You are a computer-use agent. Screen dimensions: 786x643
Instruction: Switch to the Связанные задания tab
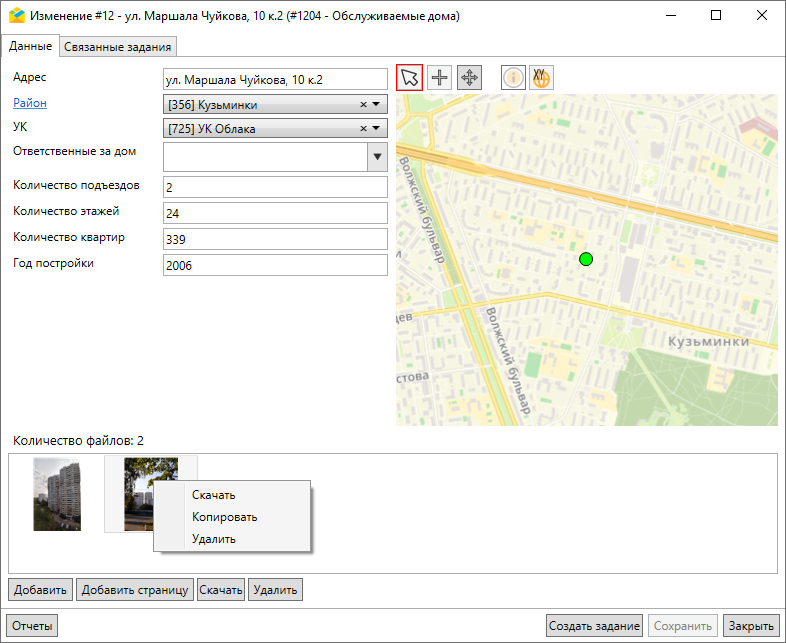point(119,46)
